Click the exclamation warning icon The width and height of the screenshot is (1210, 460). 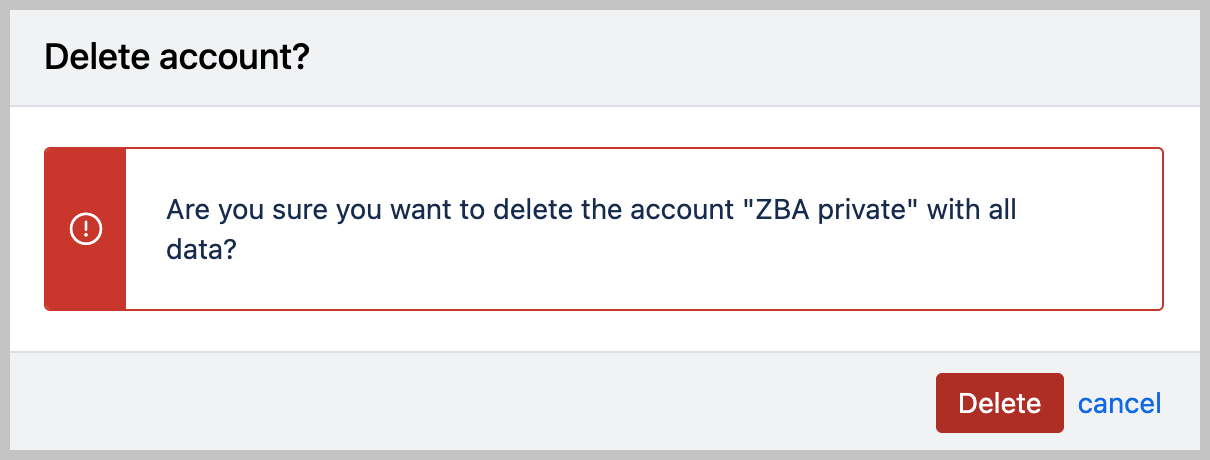pyautogui.click(x=86, y=229)
